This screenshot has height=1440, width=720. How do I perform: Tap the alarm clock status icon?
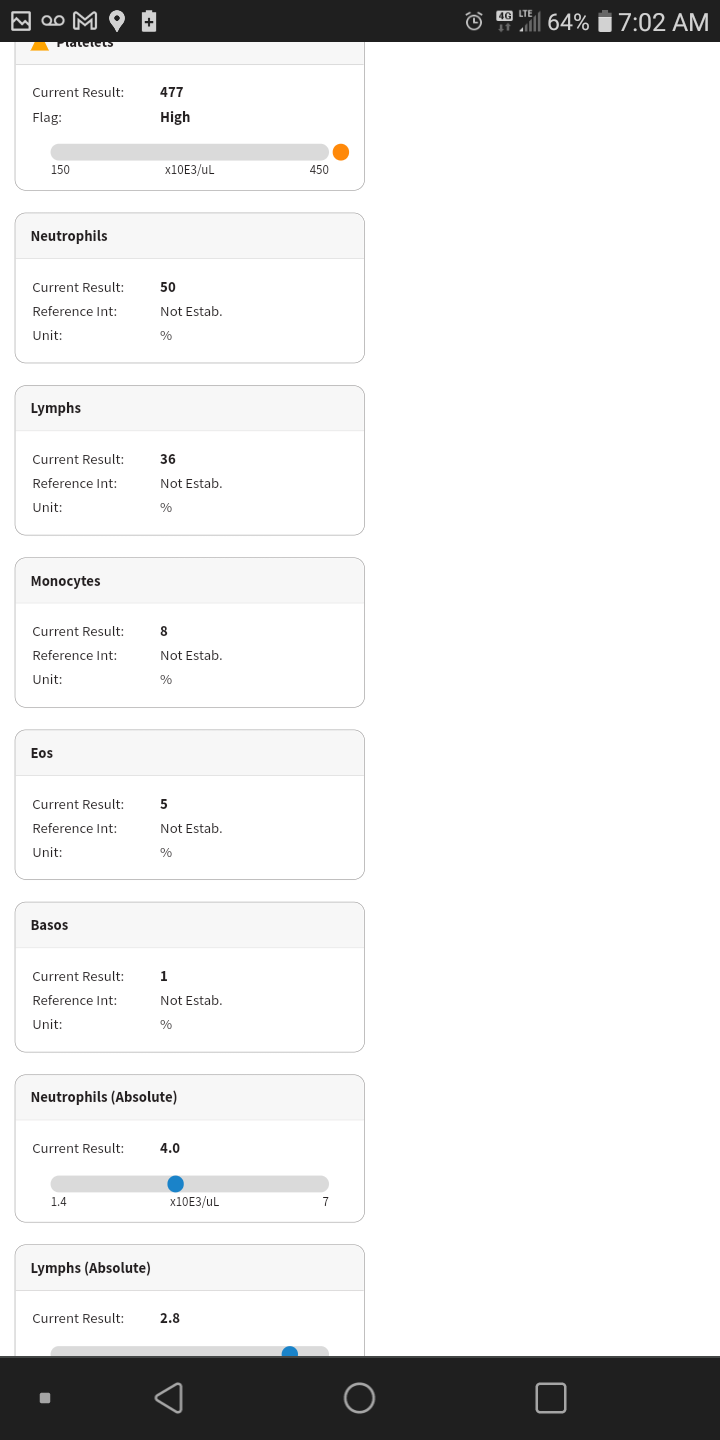tap(474, 21)
